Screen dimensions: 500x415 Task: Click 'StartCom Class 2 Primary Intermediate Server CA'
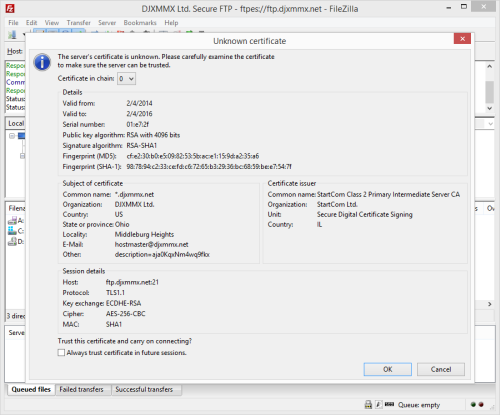coord(388,194)
